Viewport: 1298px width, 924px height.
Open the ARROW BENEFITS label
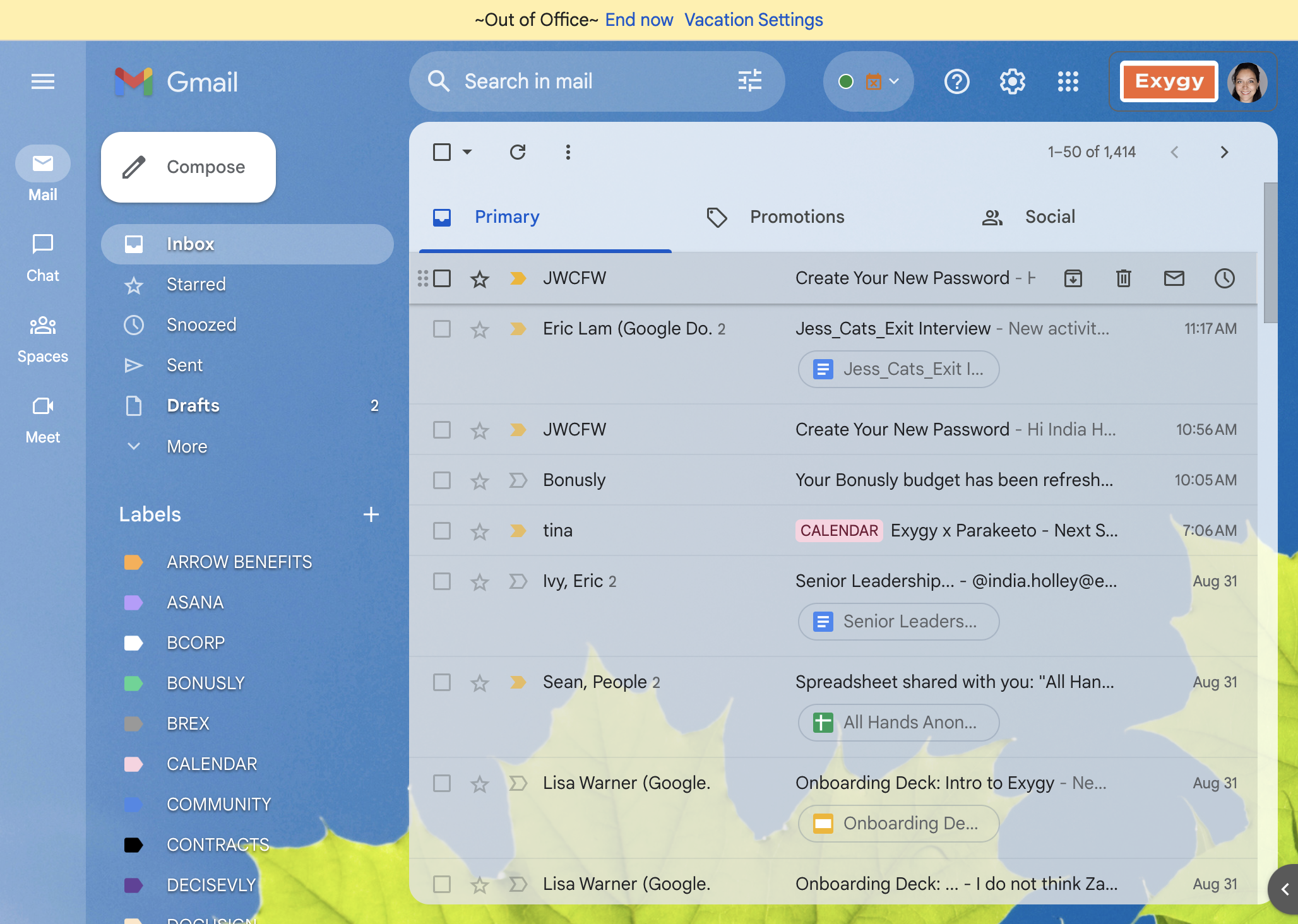click(239, 562)
